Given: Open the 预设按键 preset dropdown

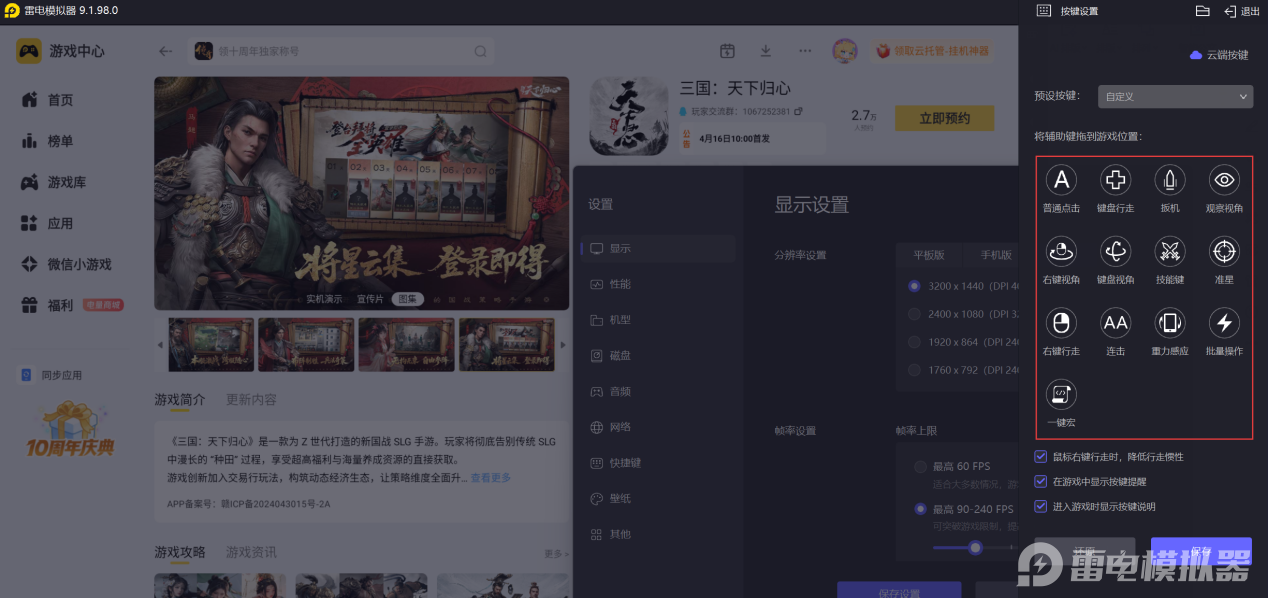Looking at the screenshot, I should (x=1175, y=97).
